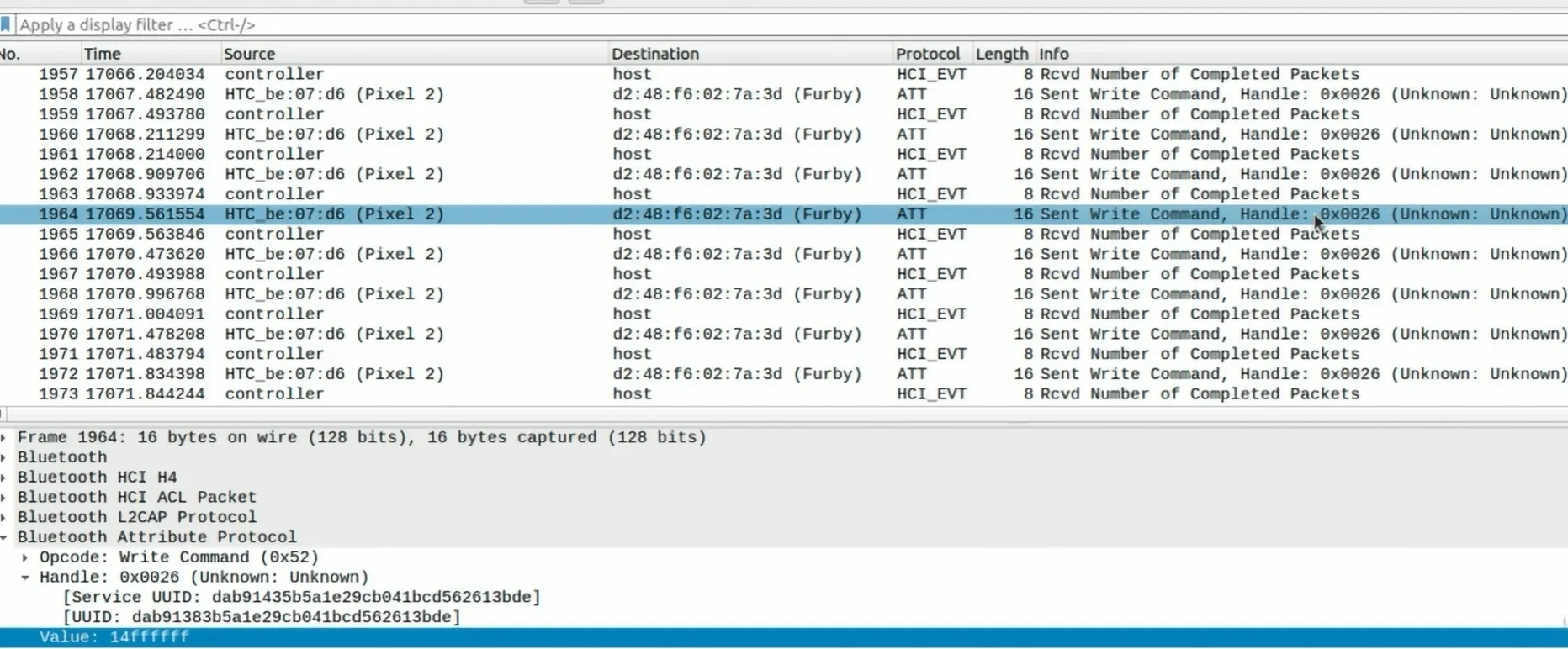Click the Length column header
This screenshot has width=1568, height=649.
click(x=1001, y=54)
